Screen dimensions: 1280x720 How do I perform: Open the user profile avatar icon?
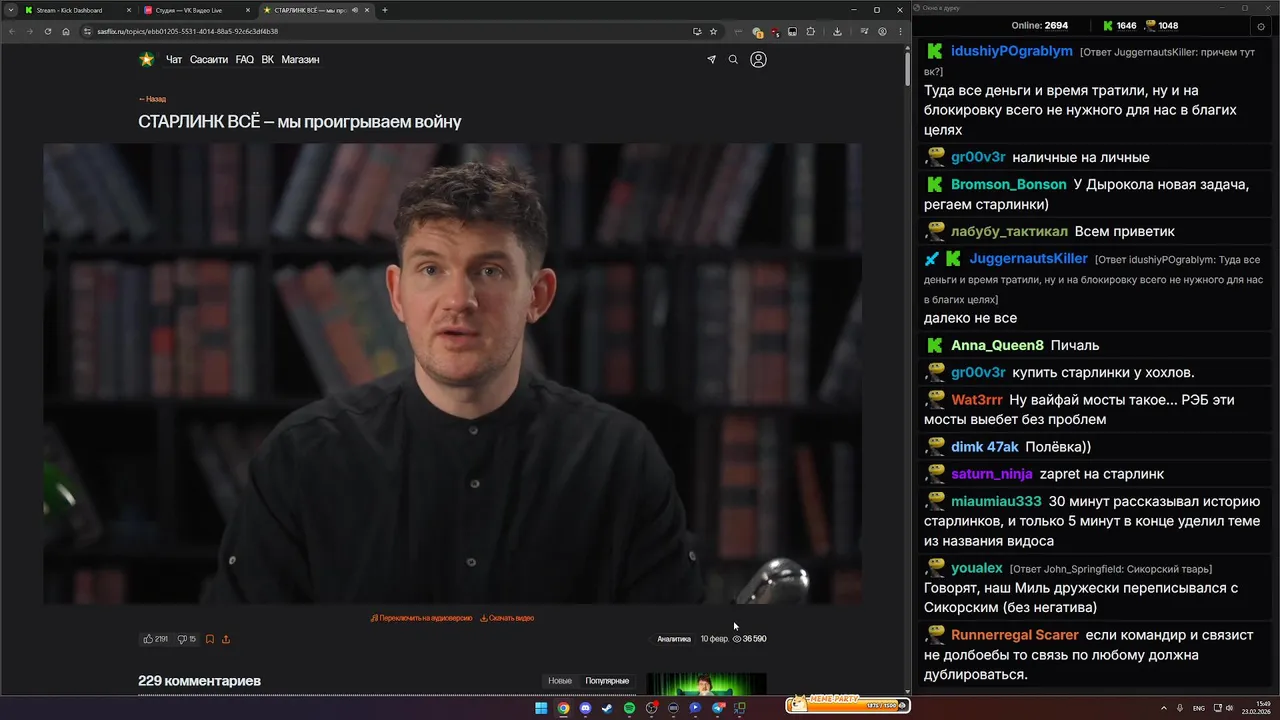point(758,60)
